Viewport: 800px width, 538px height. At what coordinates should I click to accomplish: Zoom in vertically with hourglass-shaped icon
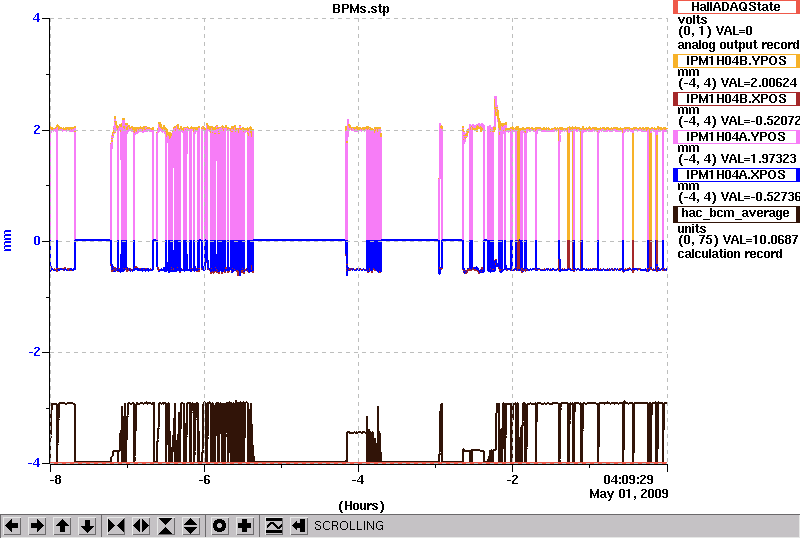tap(166, 526)
